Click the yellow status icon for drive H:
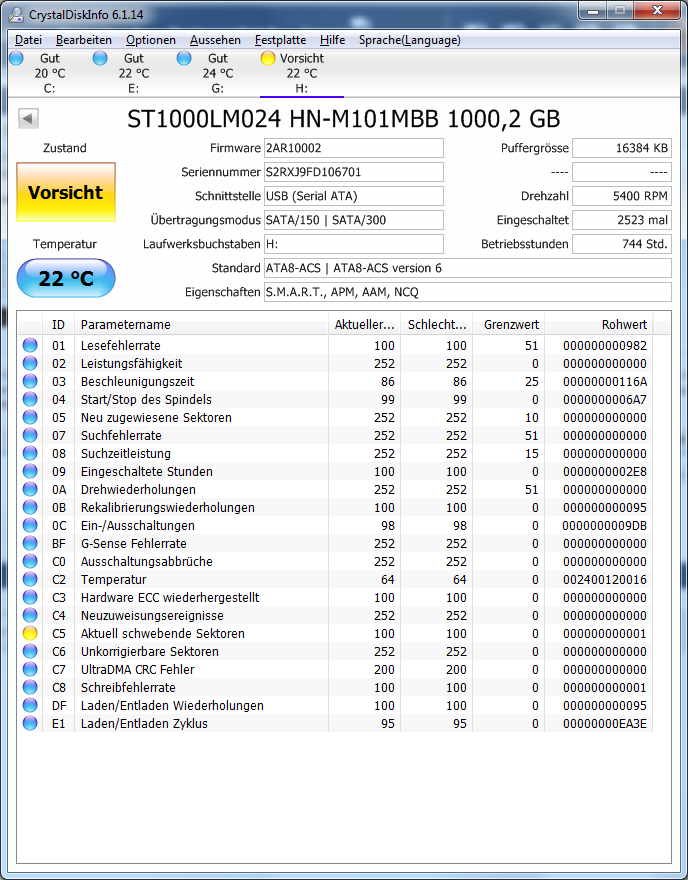Viewport: 688px width, 880px height. click(268, 58)
